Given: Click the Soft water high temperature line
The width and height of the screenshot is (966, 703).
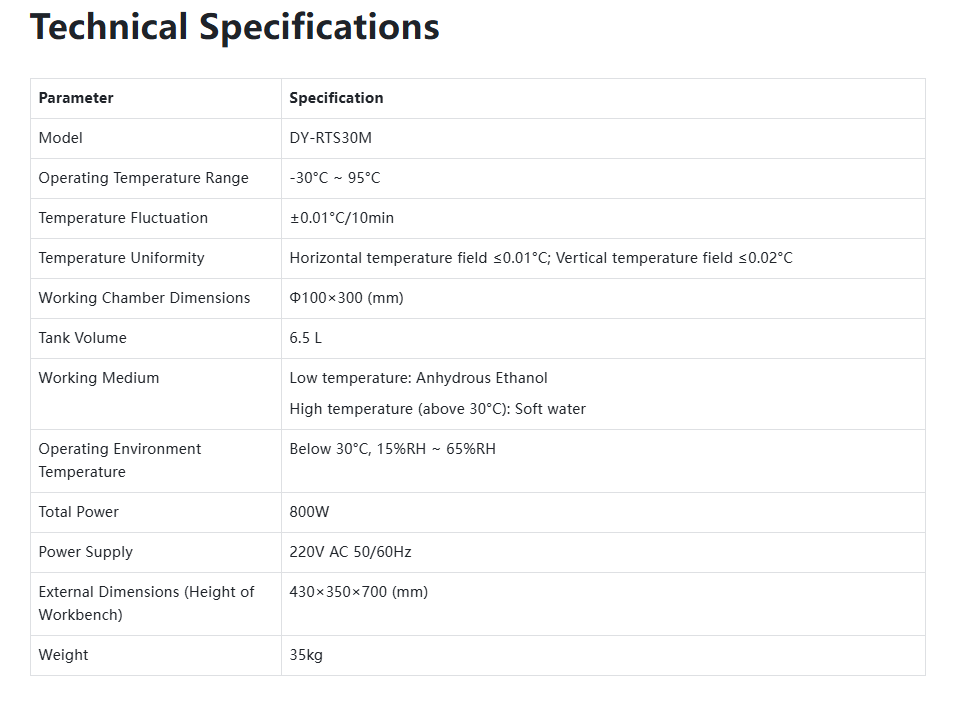Looking at the screenshot, I should [x=437, y=409].
